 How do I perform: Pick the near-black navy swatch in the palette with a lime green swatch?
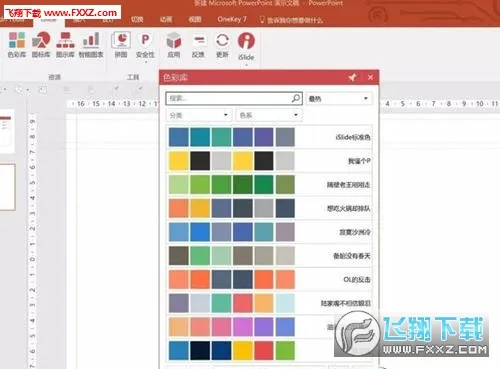tap(200, 350)
